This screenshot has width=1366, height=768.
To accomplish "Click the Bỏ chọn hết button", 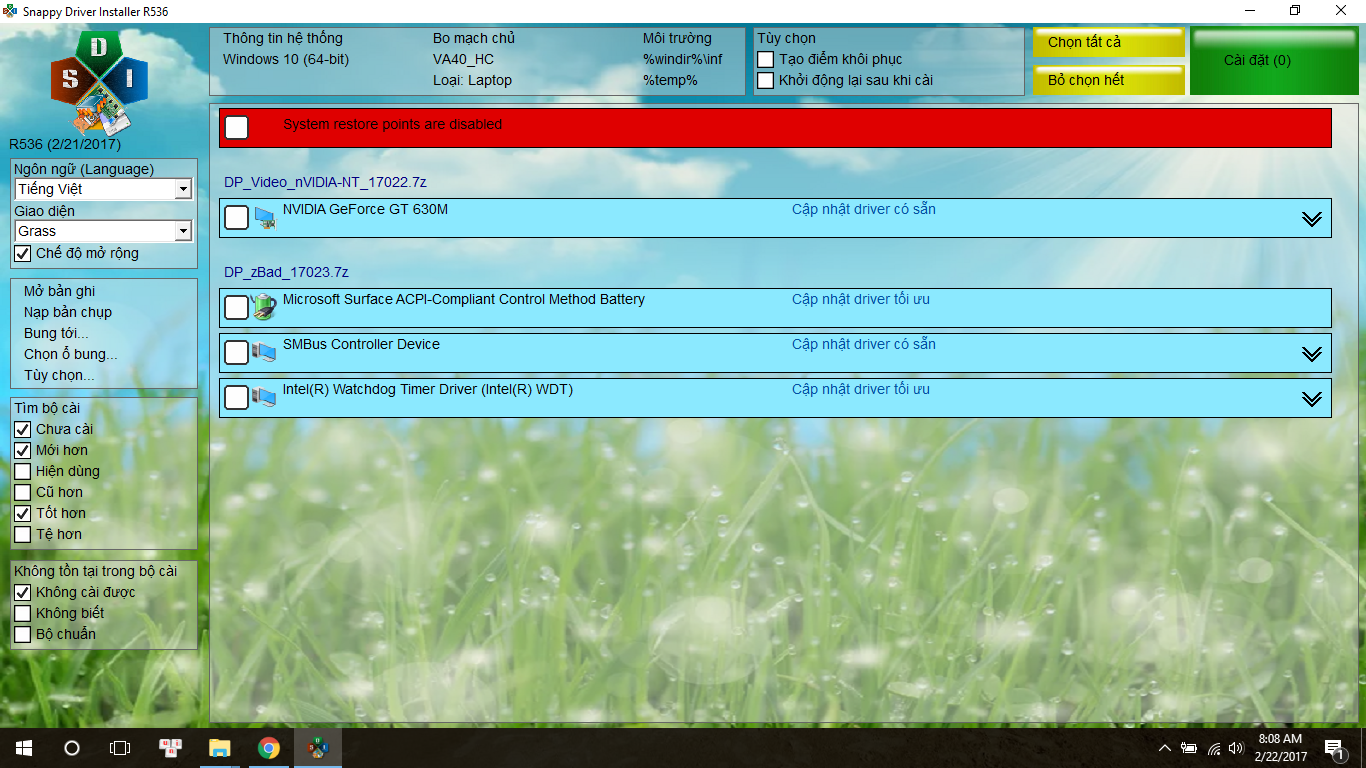I will pyautogui.click(x=1109, y=80).
